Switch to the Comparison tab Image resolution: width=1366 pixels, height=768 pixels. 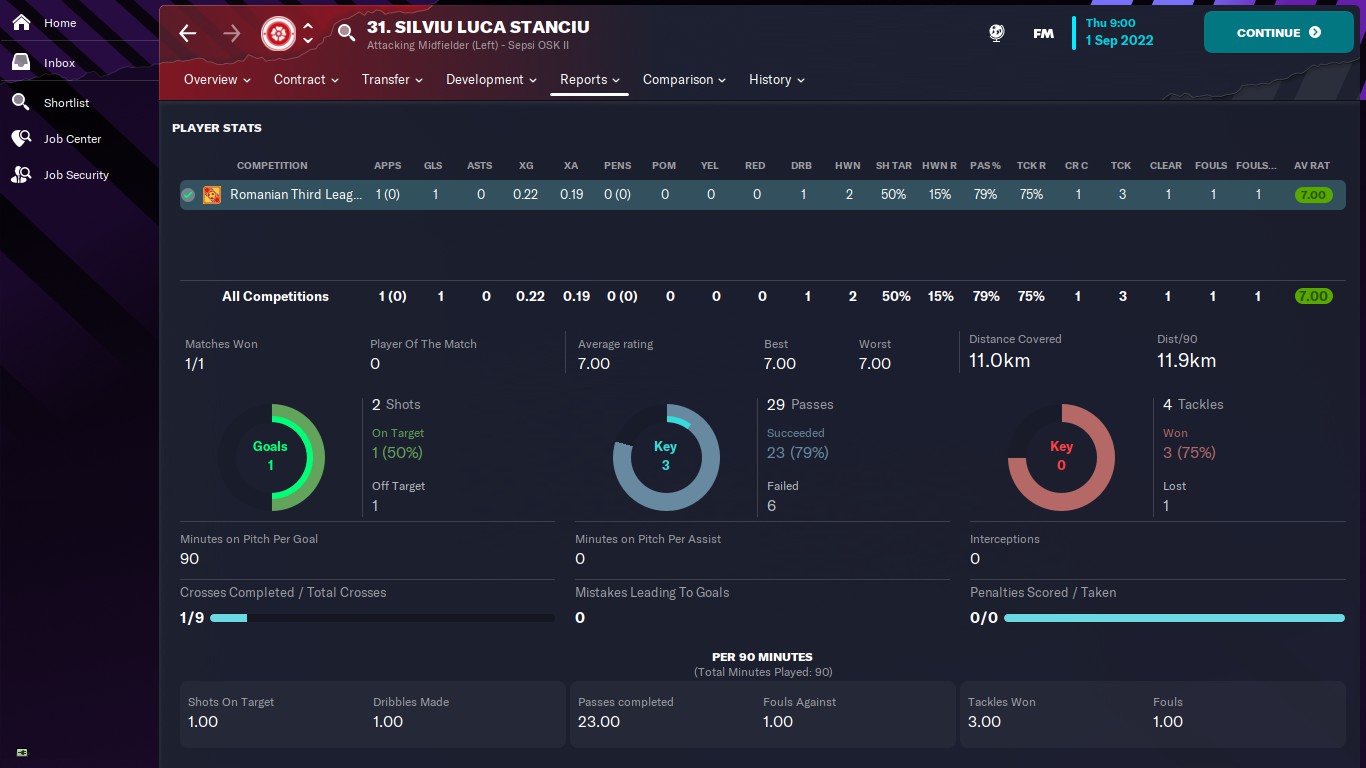(x=685, y=80)
